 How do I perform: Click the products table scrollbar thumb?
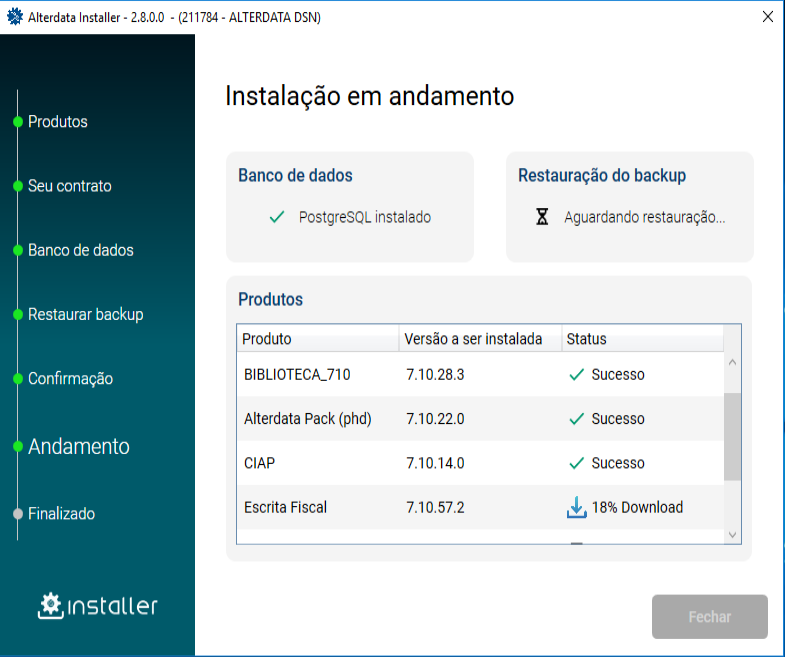[732, 437]
